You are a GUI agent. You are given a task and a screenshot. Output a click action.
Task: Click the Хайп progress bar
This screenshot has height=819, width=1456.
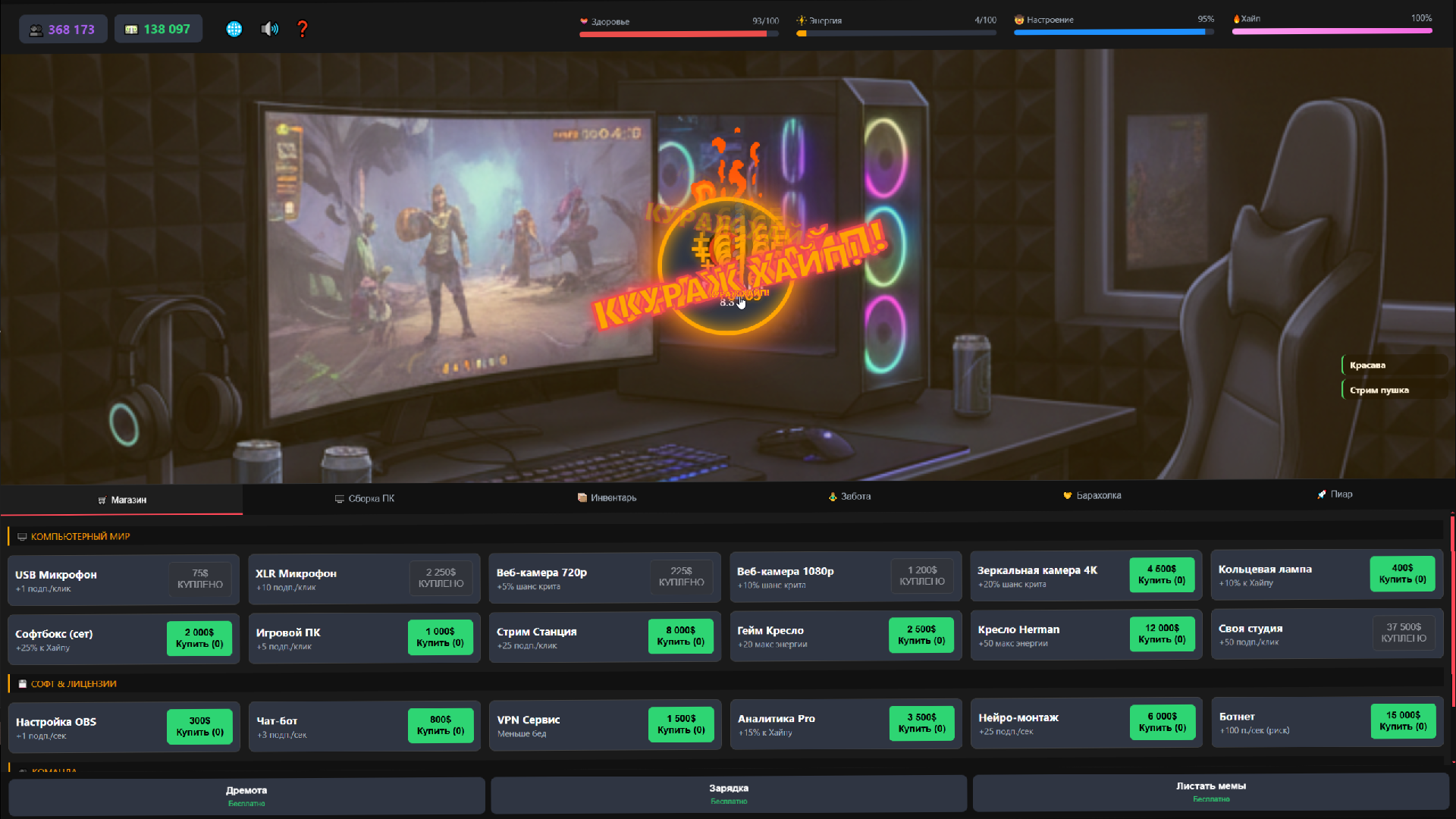point(1331,32)
